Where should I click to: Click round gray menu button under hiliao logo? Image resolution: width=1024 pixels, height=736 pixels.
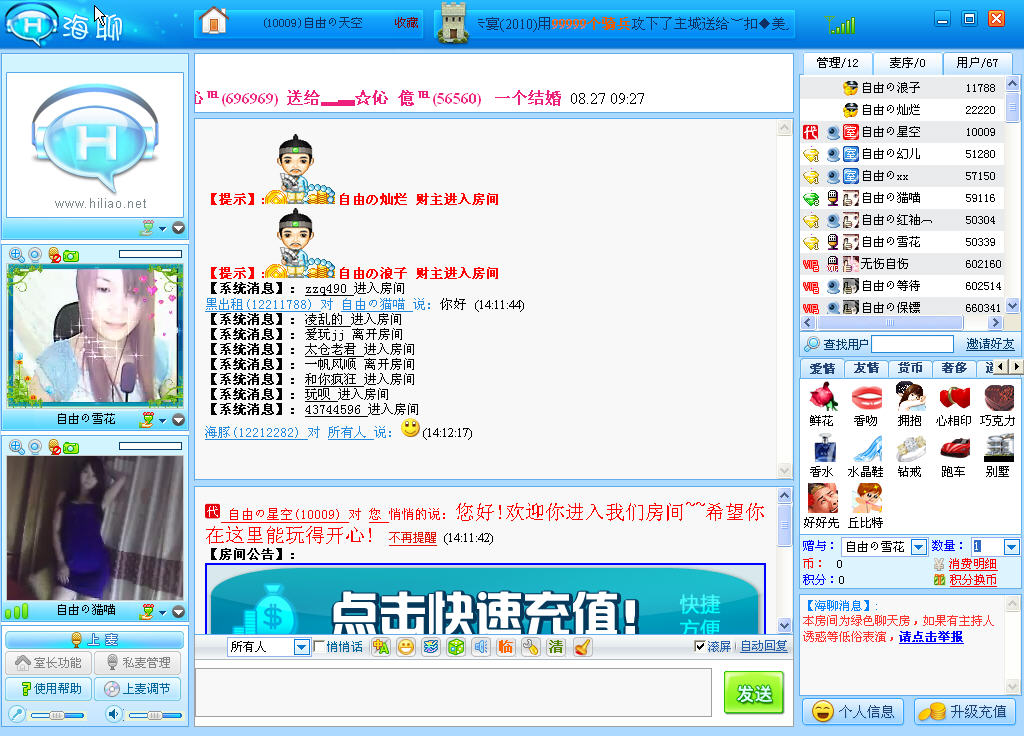tap(178, 228)
